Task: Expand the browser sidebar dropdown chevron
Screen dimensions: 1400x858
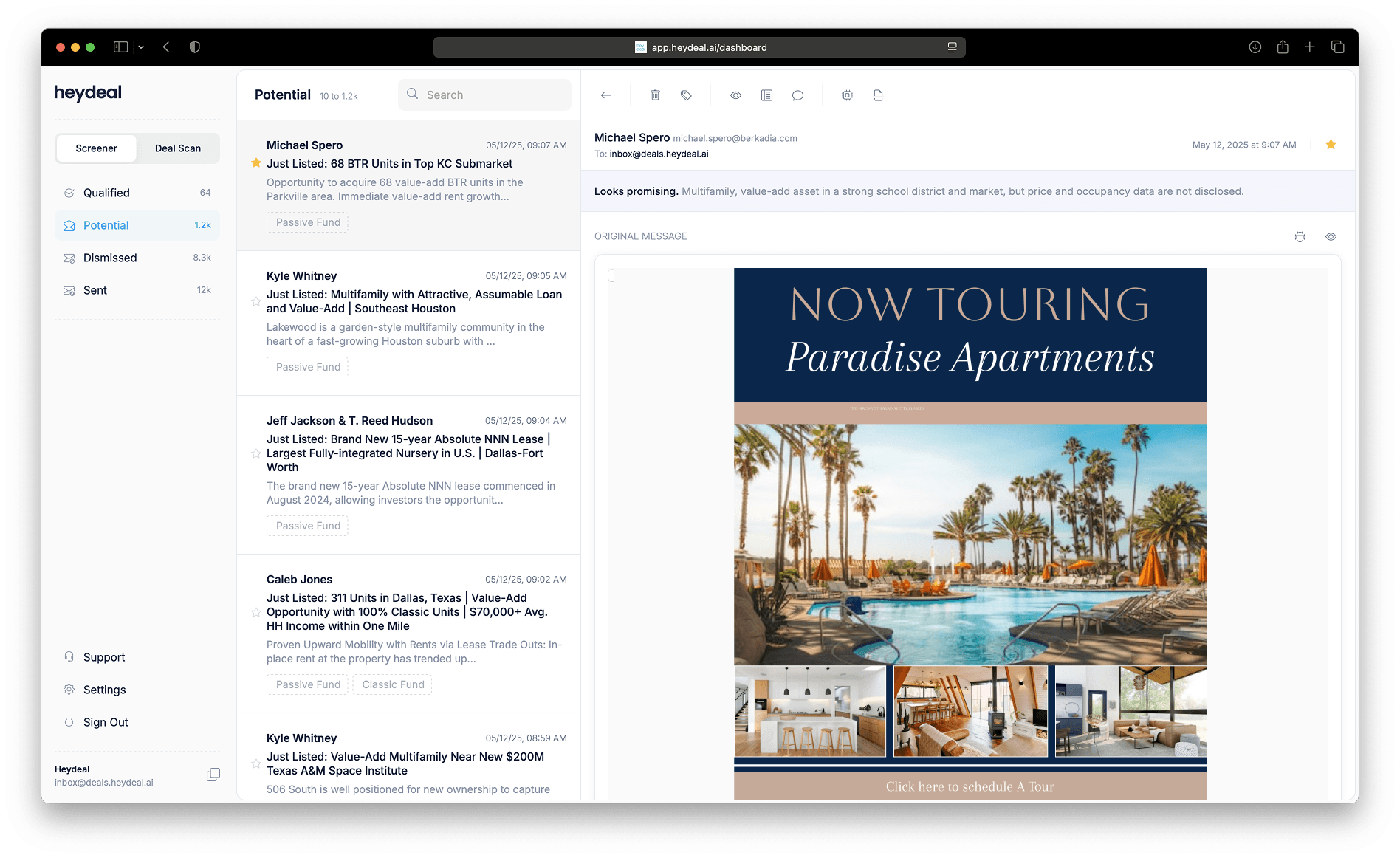Action: tap(141, 47)
